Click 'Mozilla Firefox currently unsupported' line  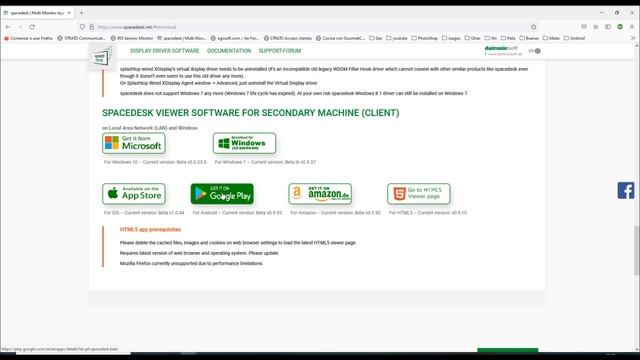click(191, 263)
